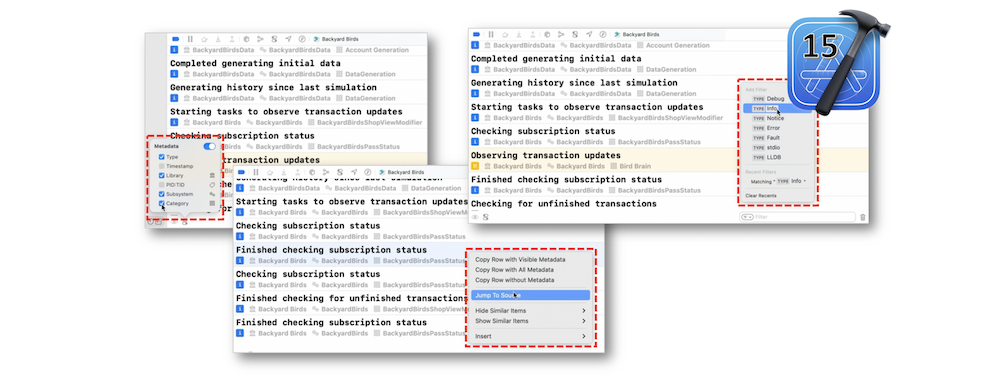Viewport: 1000px width, 377px height.
Task: Turn off the Metadata switch
Action: 209,146
